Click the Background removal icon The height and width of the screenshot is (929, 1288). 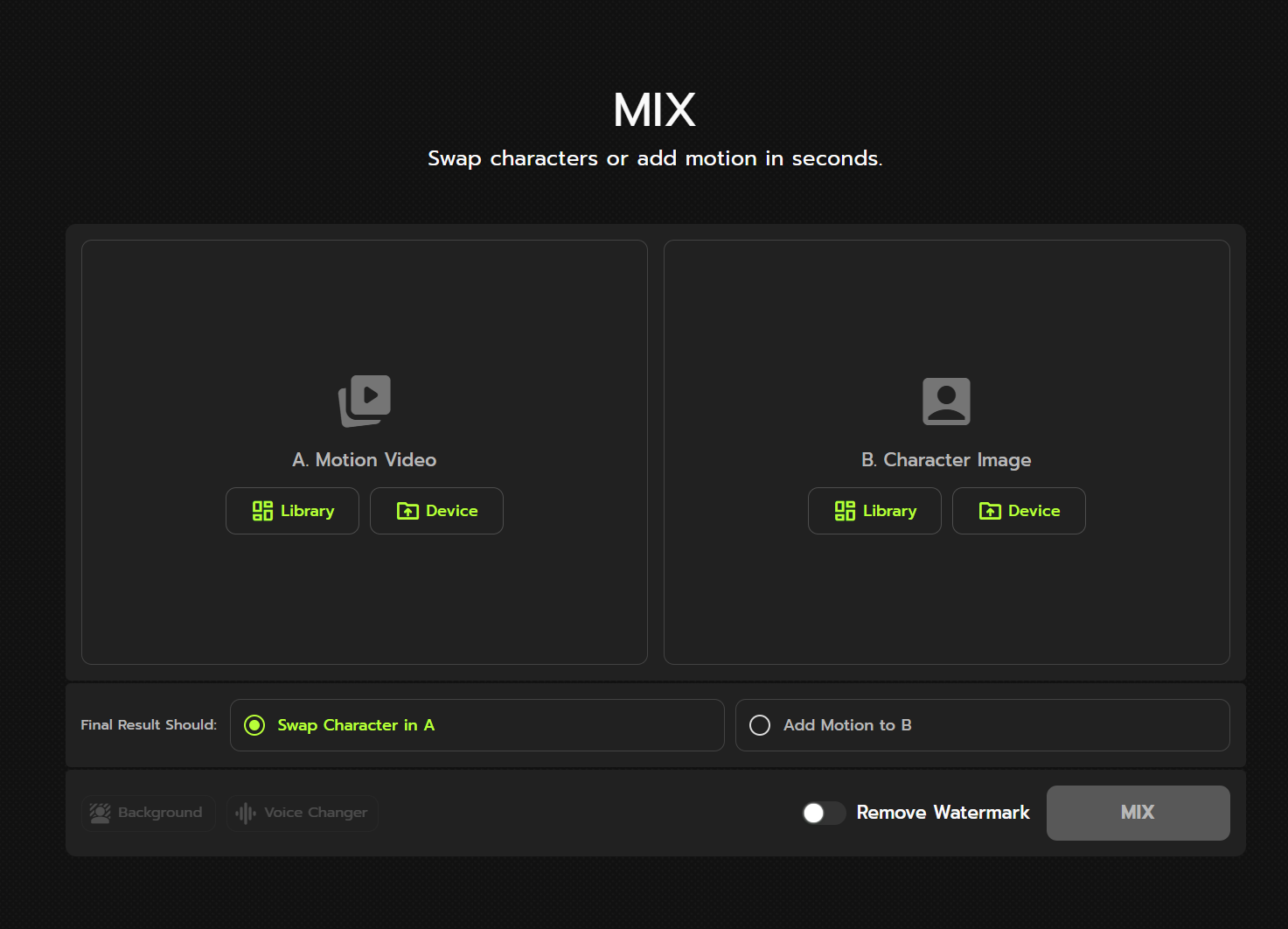point(101,813)
